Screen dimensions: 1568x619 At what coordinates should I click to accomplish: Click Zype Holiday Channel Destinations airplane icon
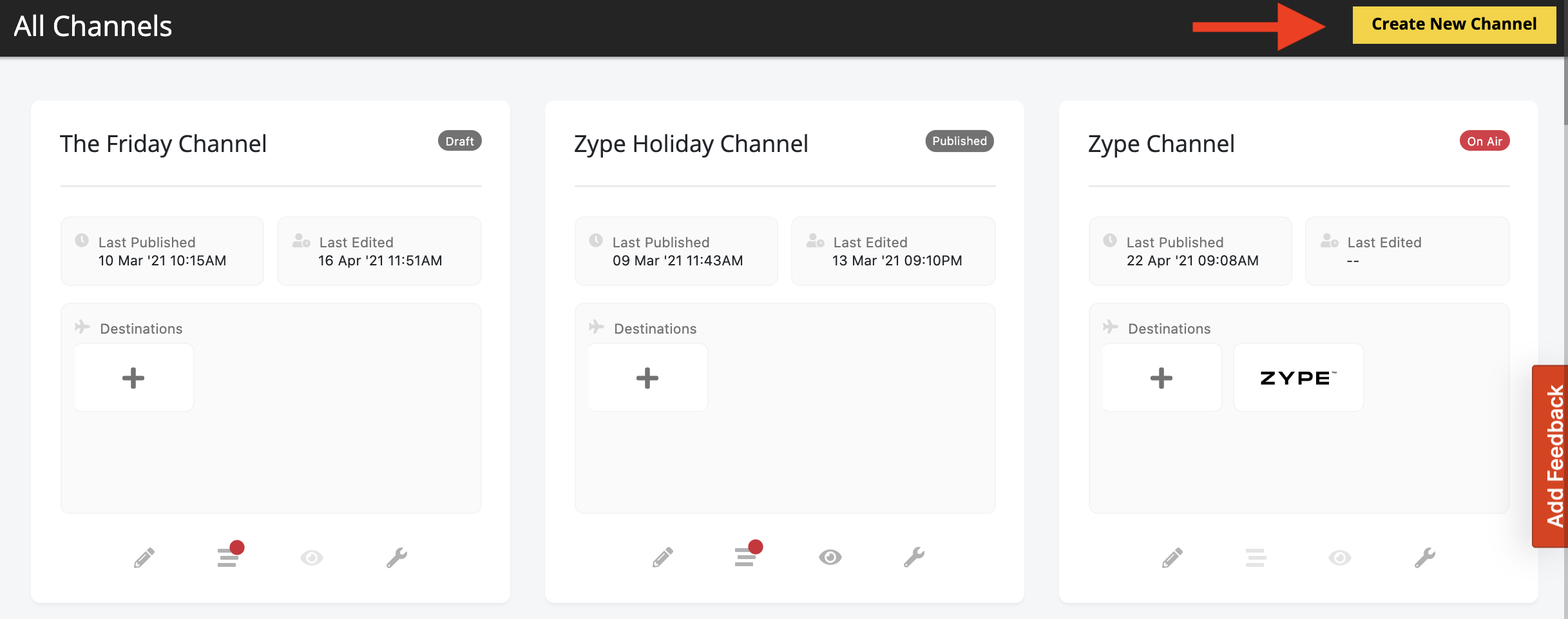[597, 327]
